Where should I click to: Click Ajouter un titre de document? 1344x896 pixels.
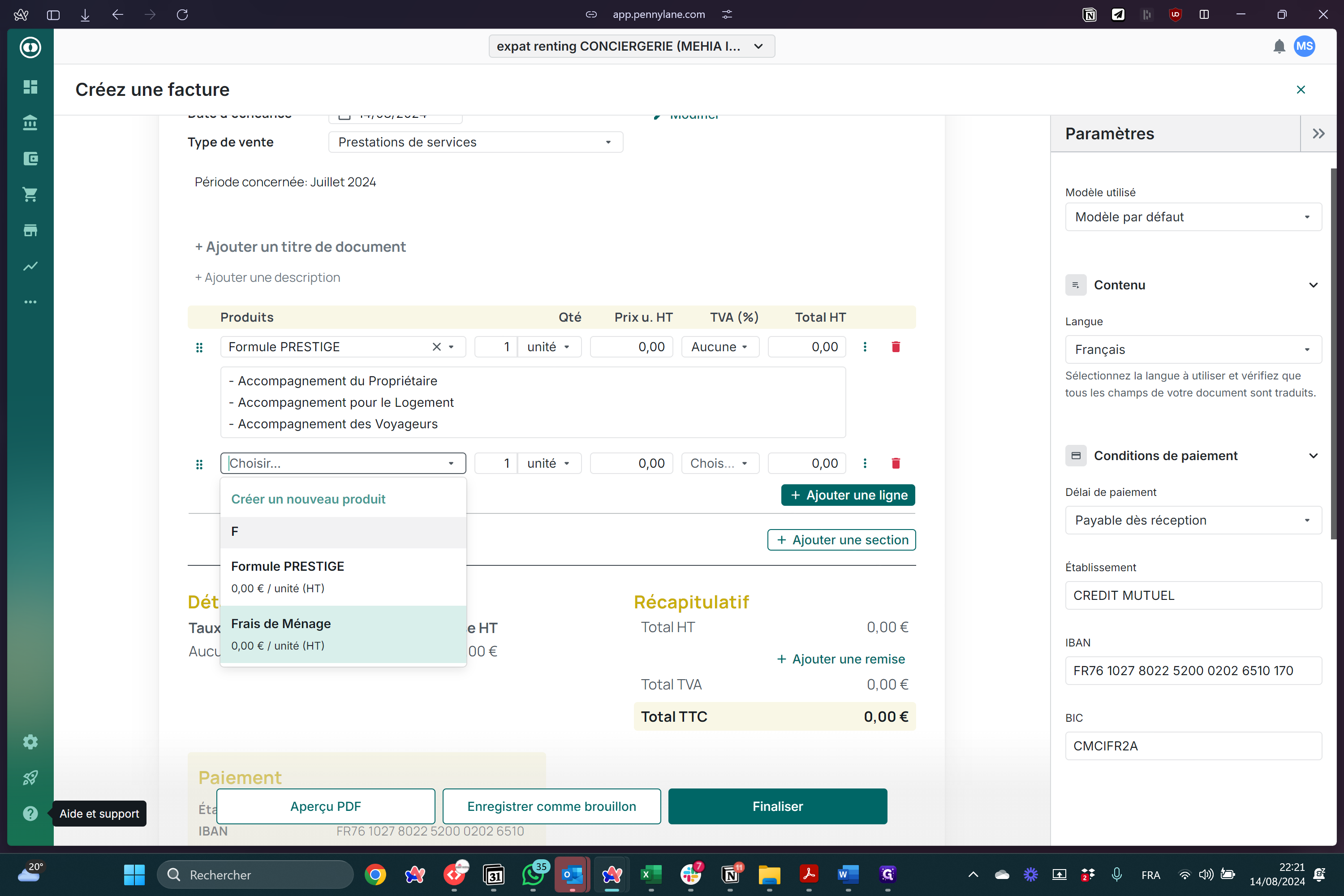(x=300, y=247)
